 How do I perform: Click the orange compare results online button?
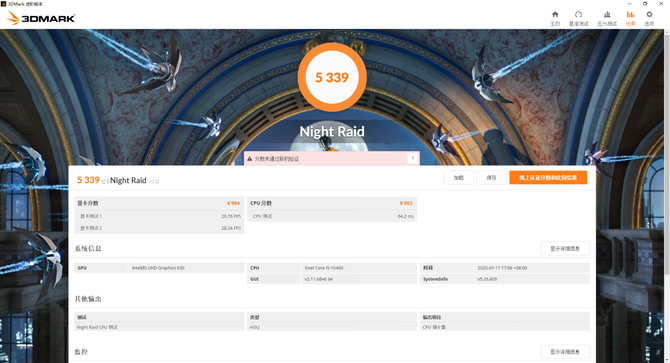(x=548, y=178)
